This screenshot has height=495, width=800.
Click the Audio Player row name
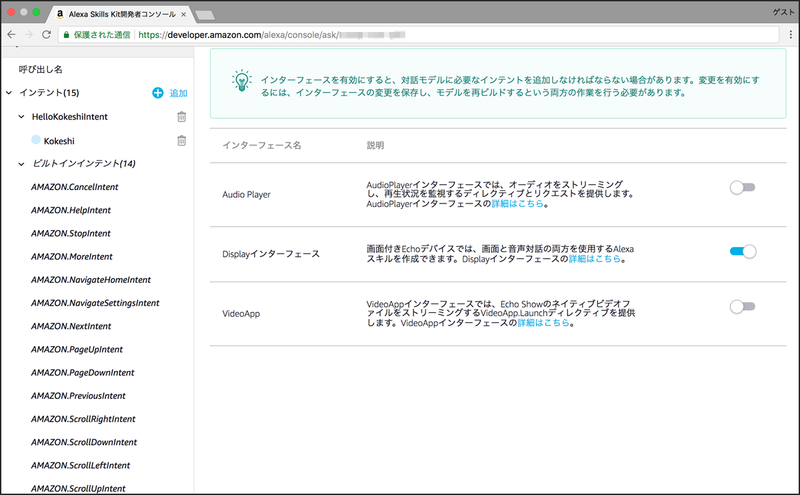click(246, 194)
